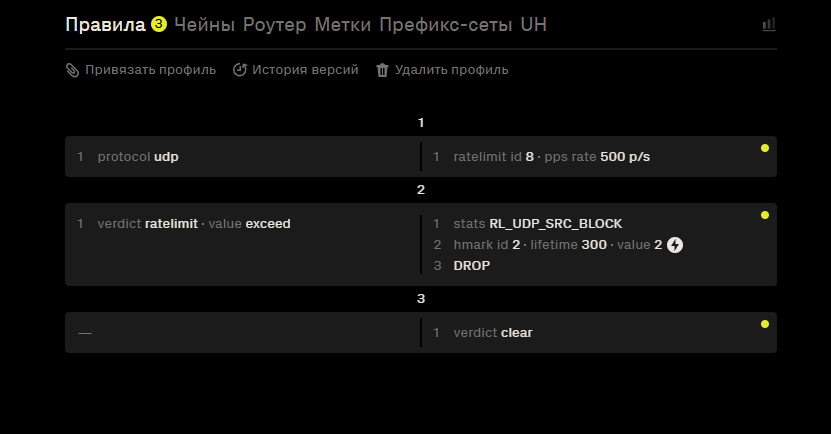Image resolution: width=831 pixels, height=434 pixels.
Task: Toggle yellow status dot on rule 3
Action: (765, 324)
